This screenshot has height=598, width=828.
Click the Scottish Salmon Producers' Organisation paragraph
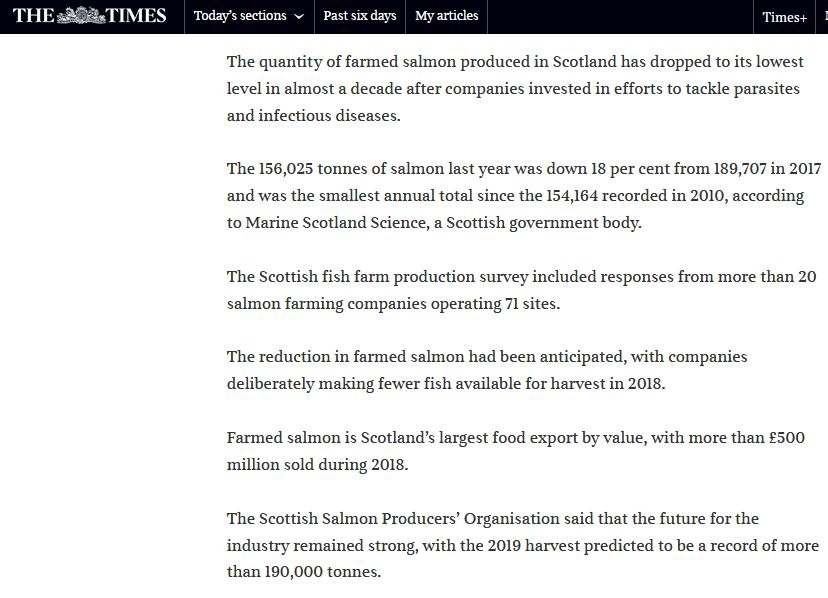[500, 545]
